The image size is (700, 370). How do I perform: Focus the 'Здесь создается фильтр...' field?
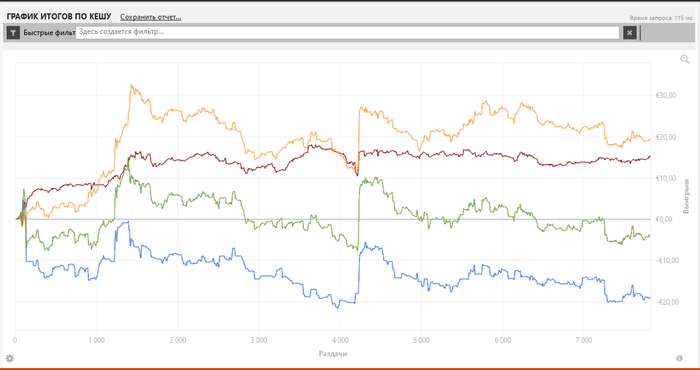347,33
